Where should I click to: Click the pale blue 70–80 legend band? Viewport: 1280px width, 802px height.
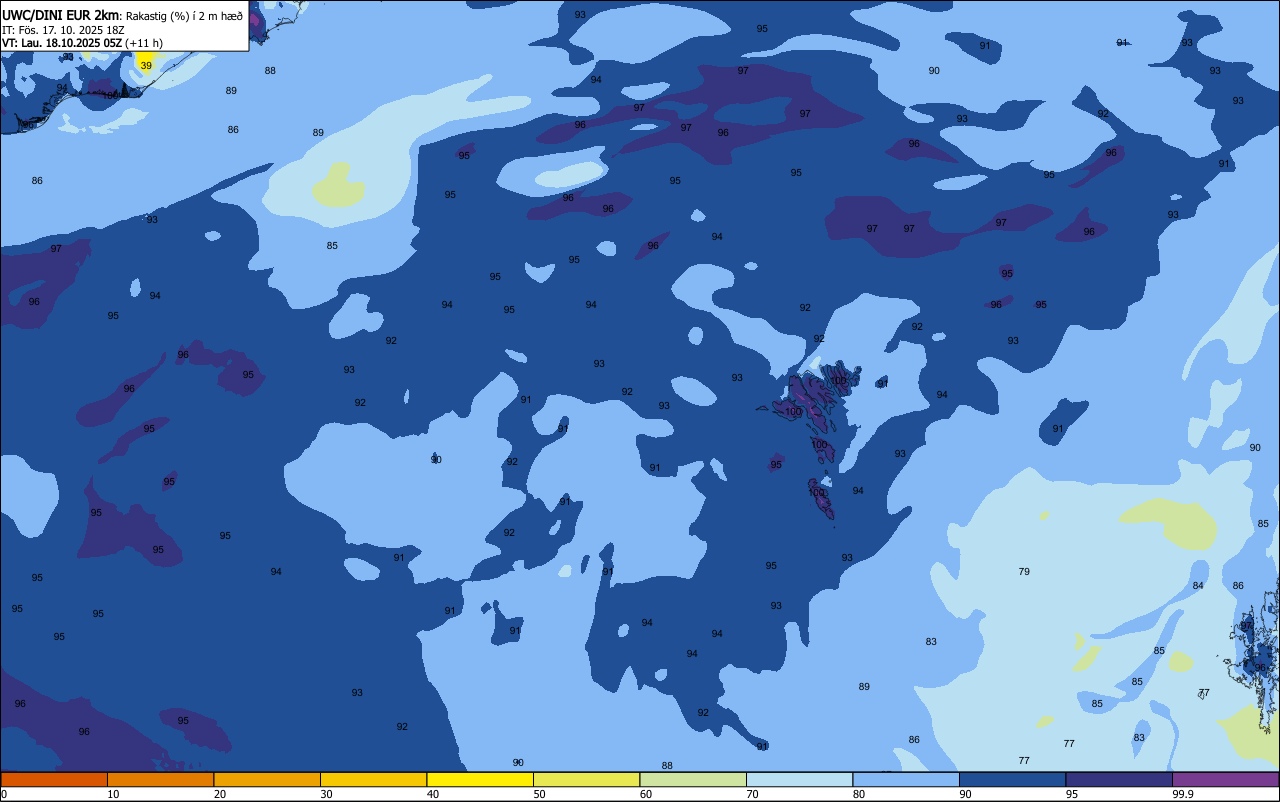[799, 779]
